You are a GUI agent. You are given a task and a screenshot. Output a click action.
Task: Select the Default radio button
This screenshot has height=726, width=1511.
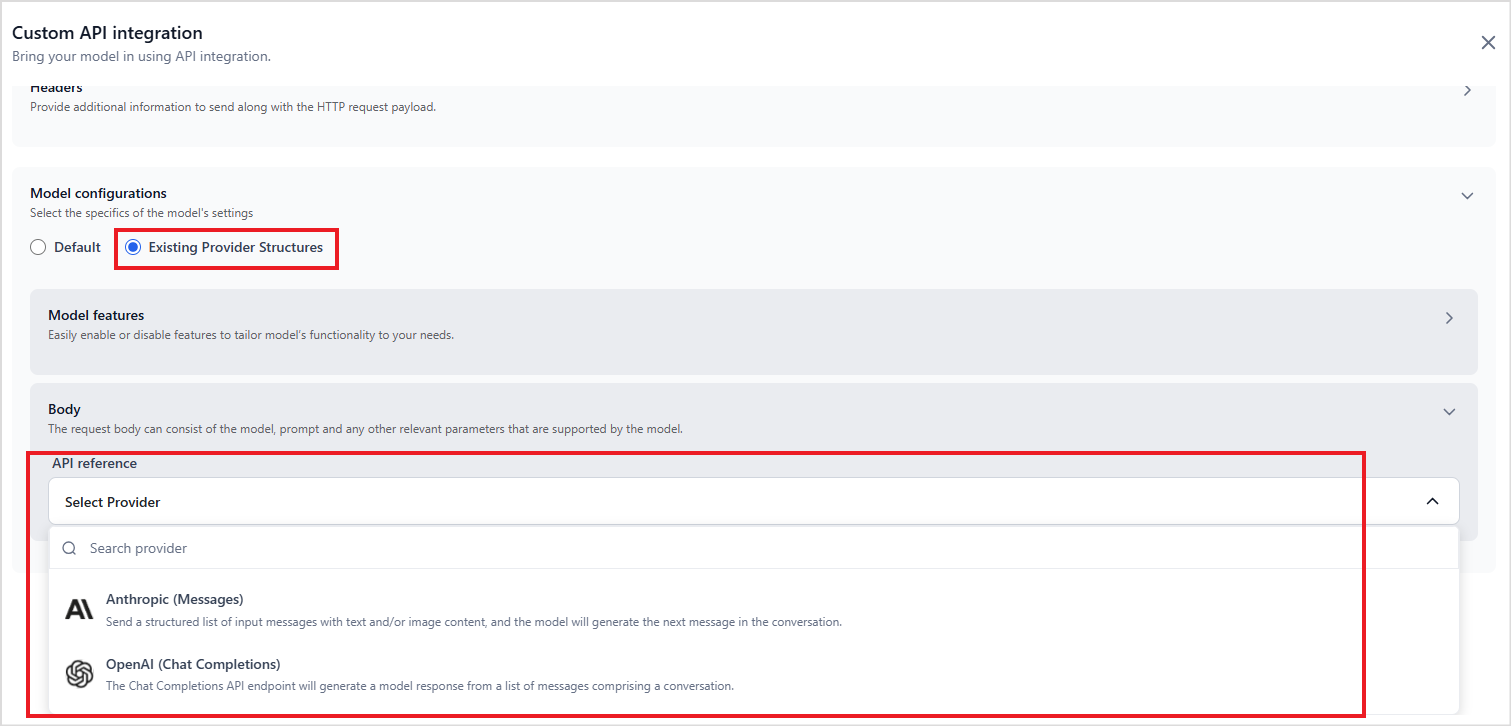pyautogui.click(x=38, y=247)
